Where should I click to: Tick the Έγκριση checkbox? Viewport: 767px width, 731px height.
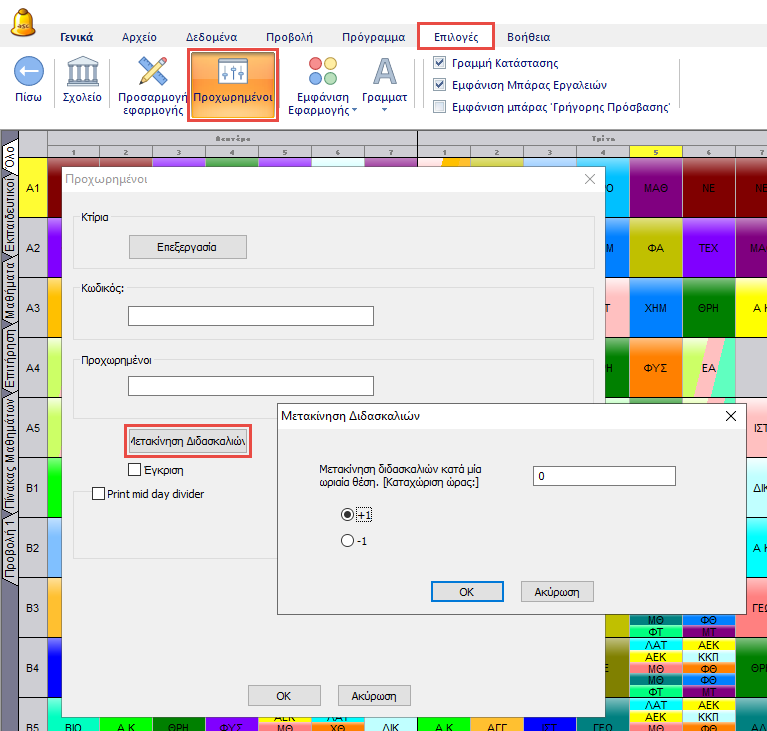point(135,469)
